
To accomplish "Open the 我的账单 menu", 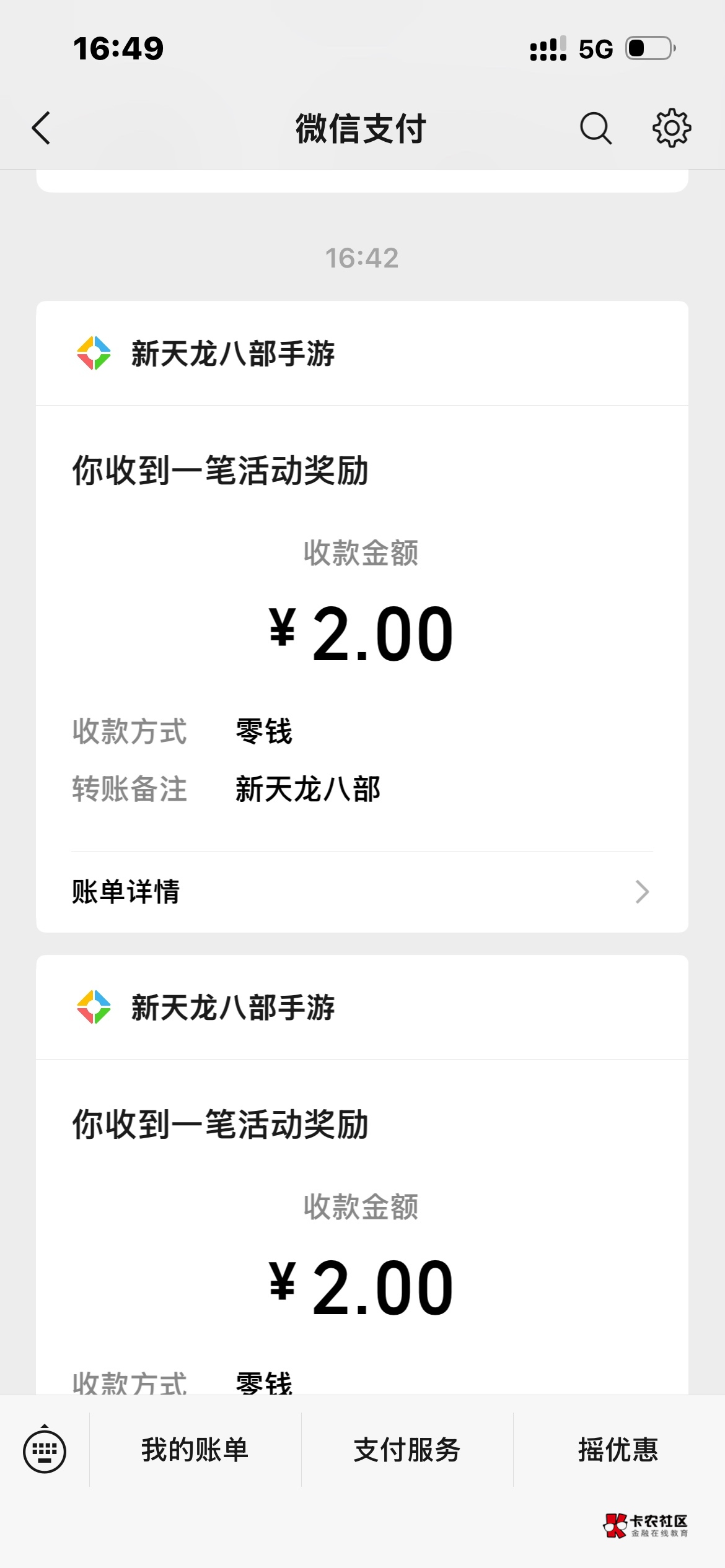I will [x=195, y=1450].
